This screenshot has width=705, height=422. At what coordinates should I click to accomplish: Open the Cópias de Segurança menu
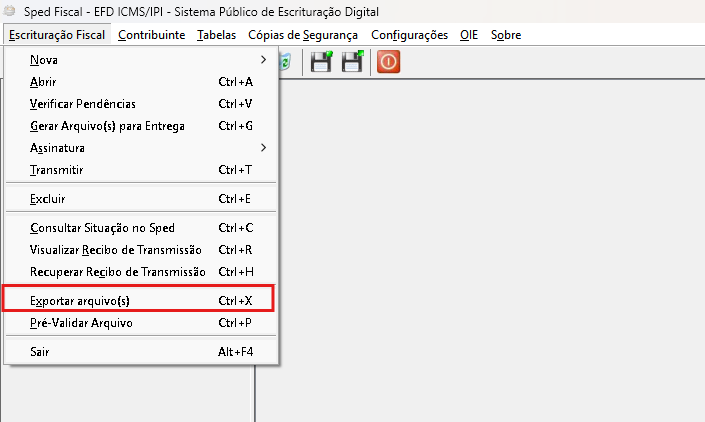click(302, 35)
